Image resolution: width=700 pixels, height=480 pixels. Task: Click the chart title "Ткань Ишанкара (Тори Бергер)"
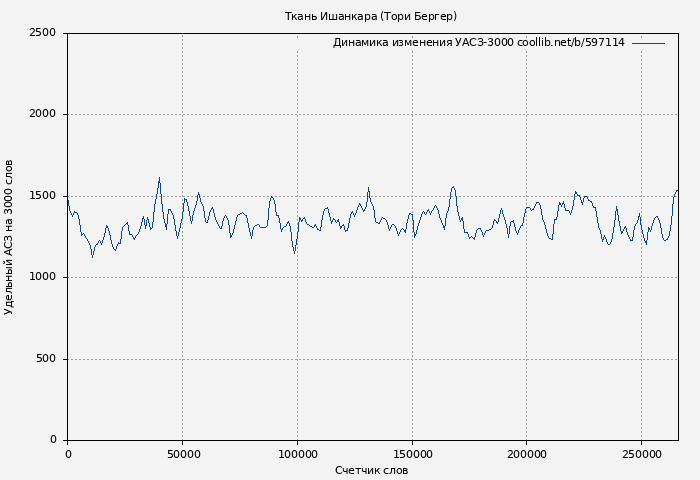(370, 16)
